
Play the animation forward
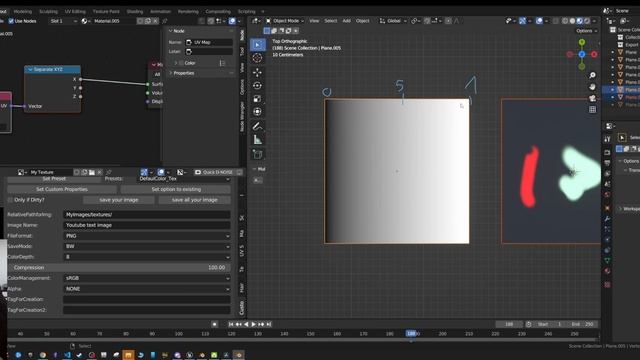tap(253, 324)
